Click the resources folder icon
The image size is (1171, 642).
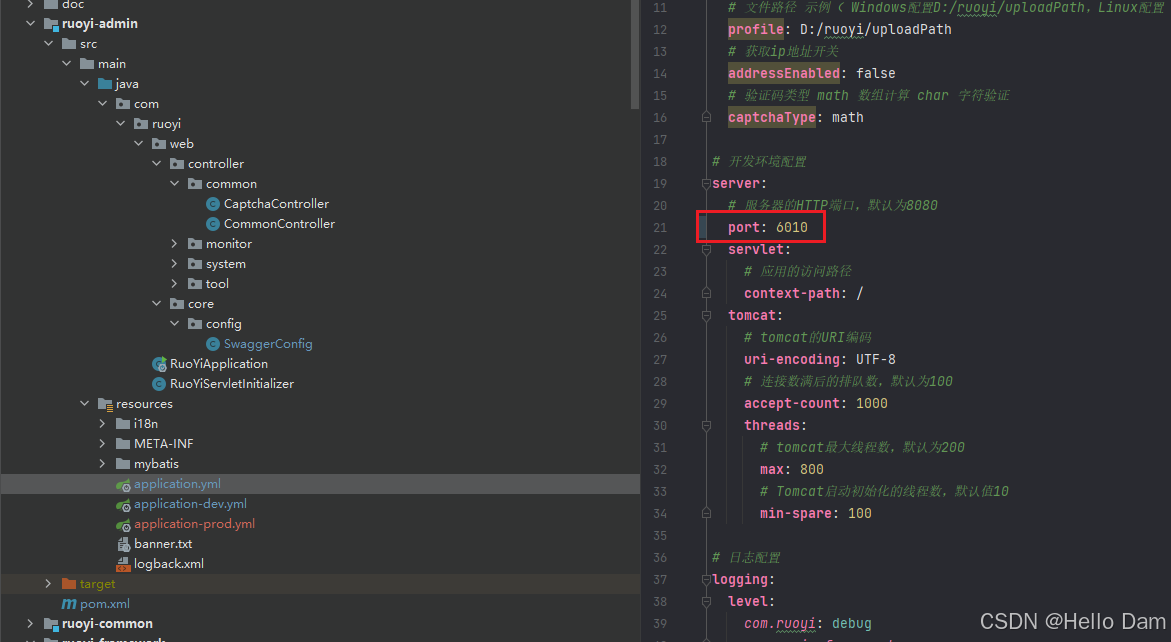(x=105, y=404)
